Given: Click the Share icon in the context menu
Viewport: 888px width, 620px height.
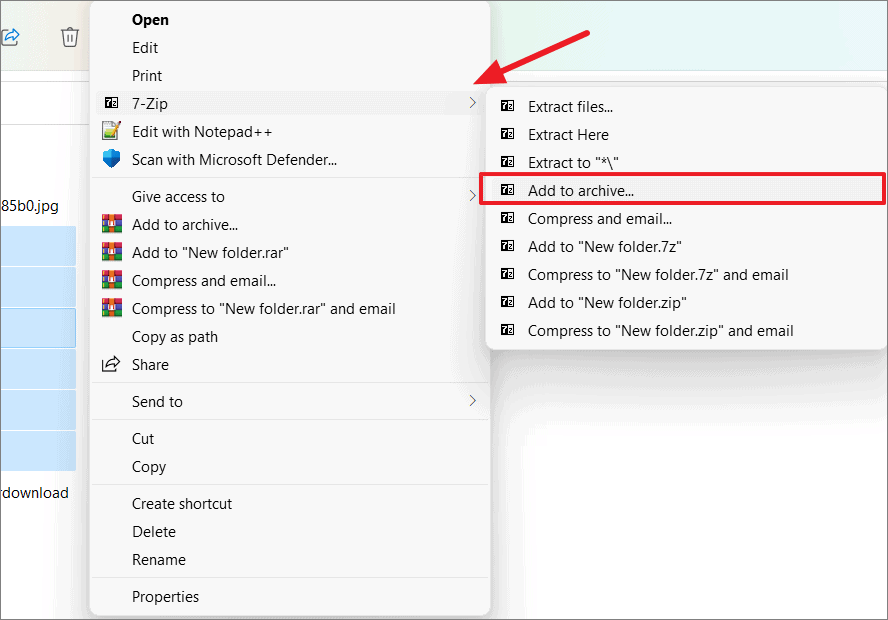Looking at the screenshot, I should click(111, 364).
